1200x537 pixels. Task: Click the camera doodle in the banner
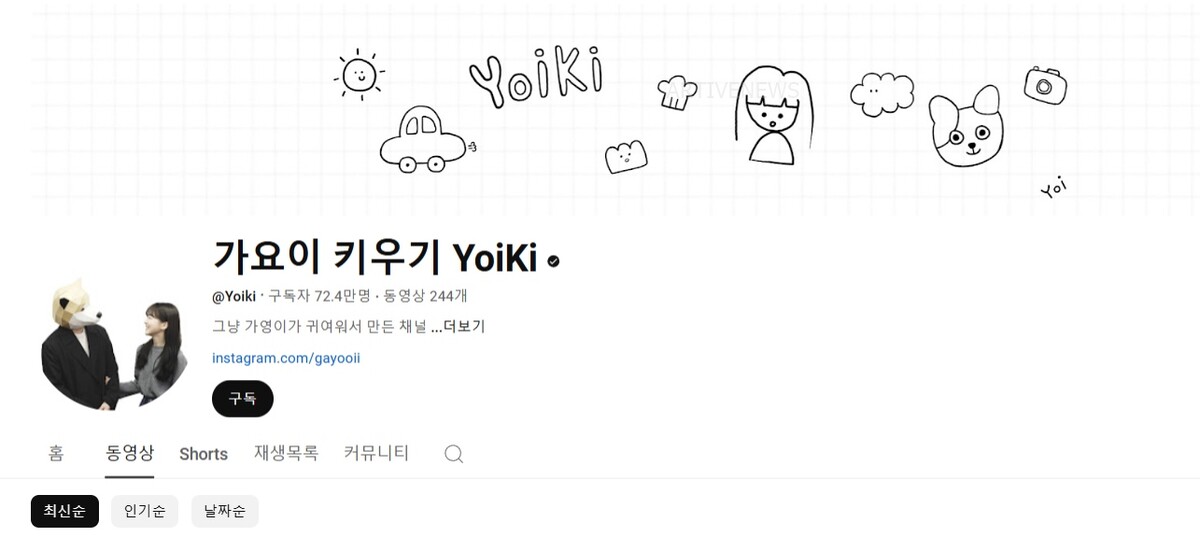(x=1045, y=86)
